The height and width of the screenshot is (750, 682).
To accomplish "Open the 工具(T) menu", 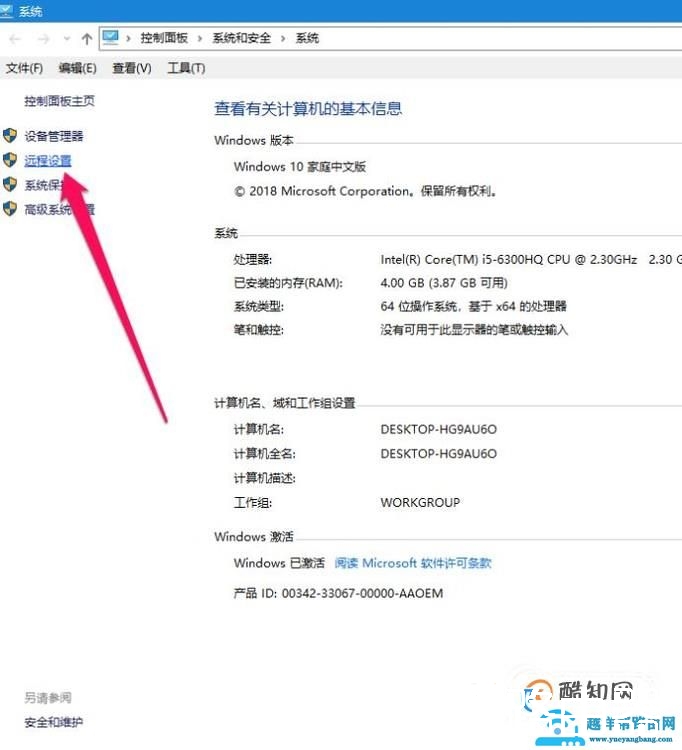I will pos(186,68).
